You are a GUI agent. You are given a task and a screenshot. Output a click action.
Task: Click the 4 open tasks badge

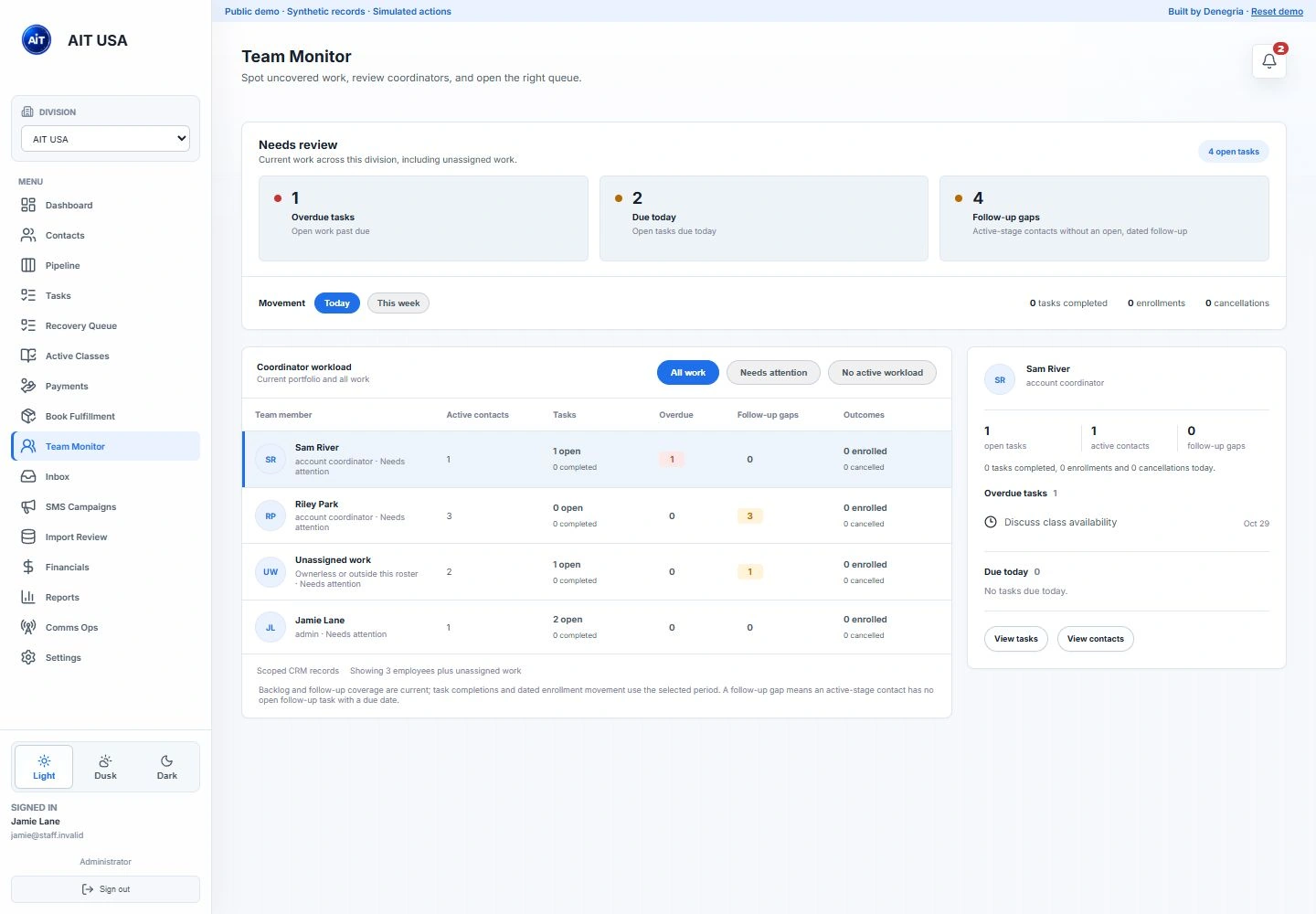tap(1234, 152)
